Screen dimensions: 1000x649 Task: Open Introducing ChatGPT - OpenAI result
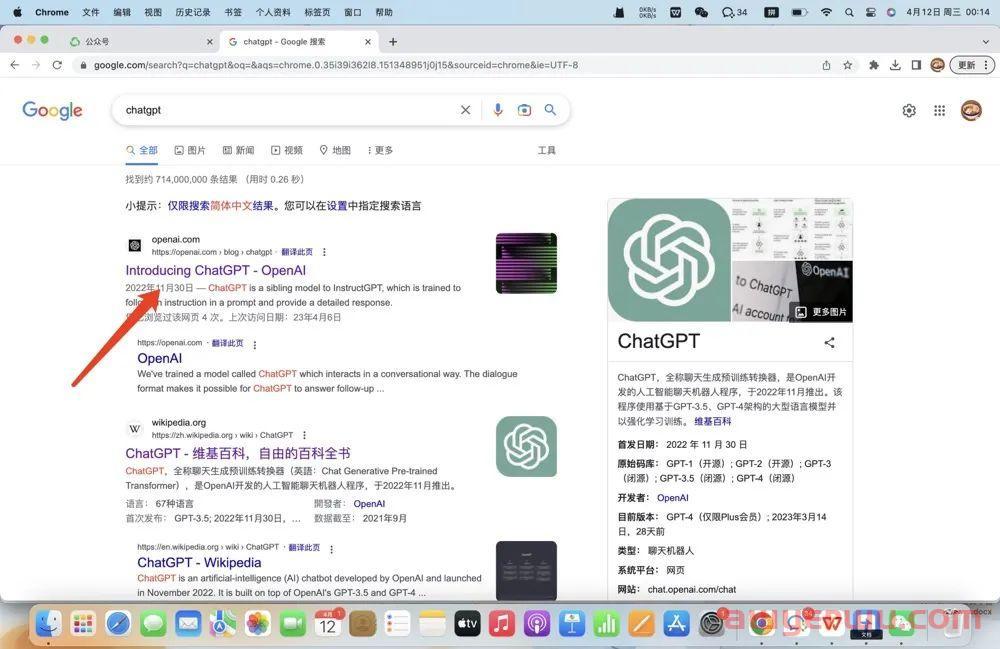216,270
